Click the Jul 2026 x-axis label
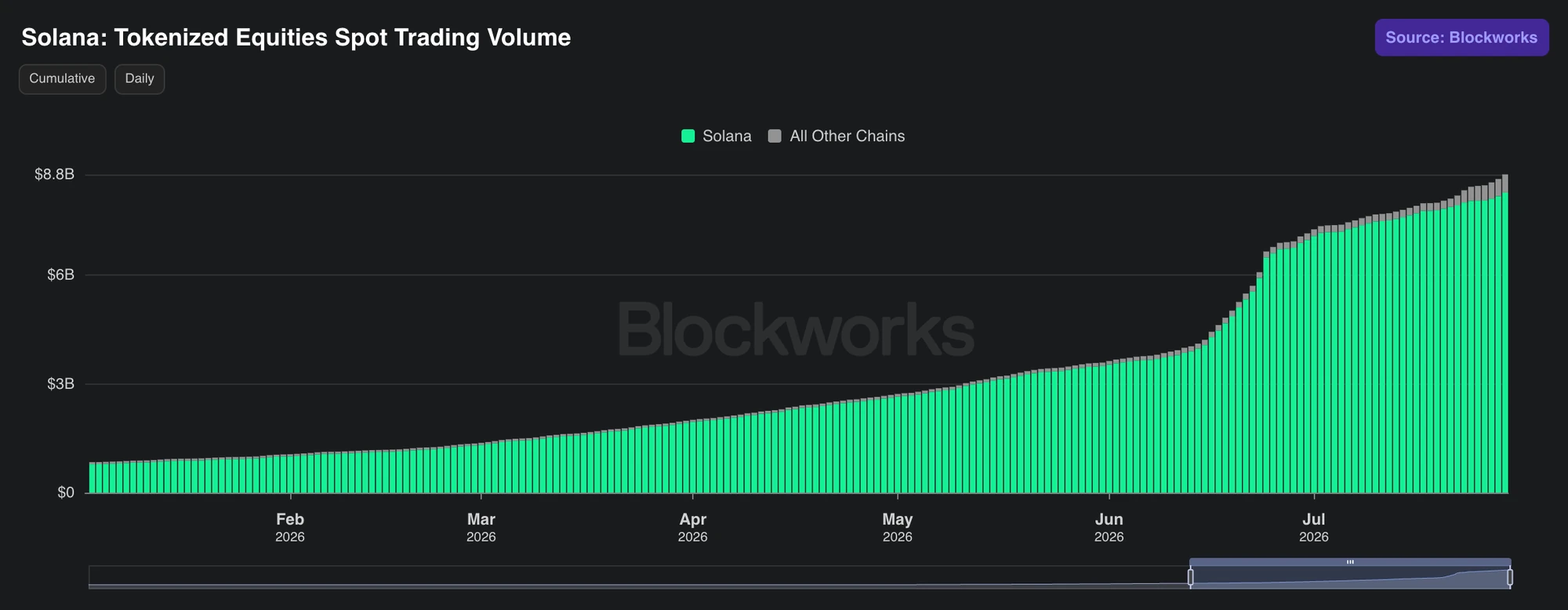 (x=1314, y=528)
